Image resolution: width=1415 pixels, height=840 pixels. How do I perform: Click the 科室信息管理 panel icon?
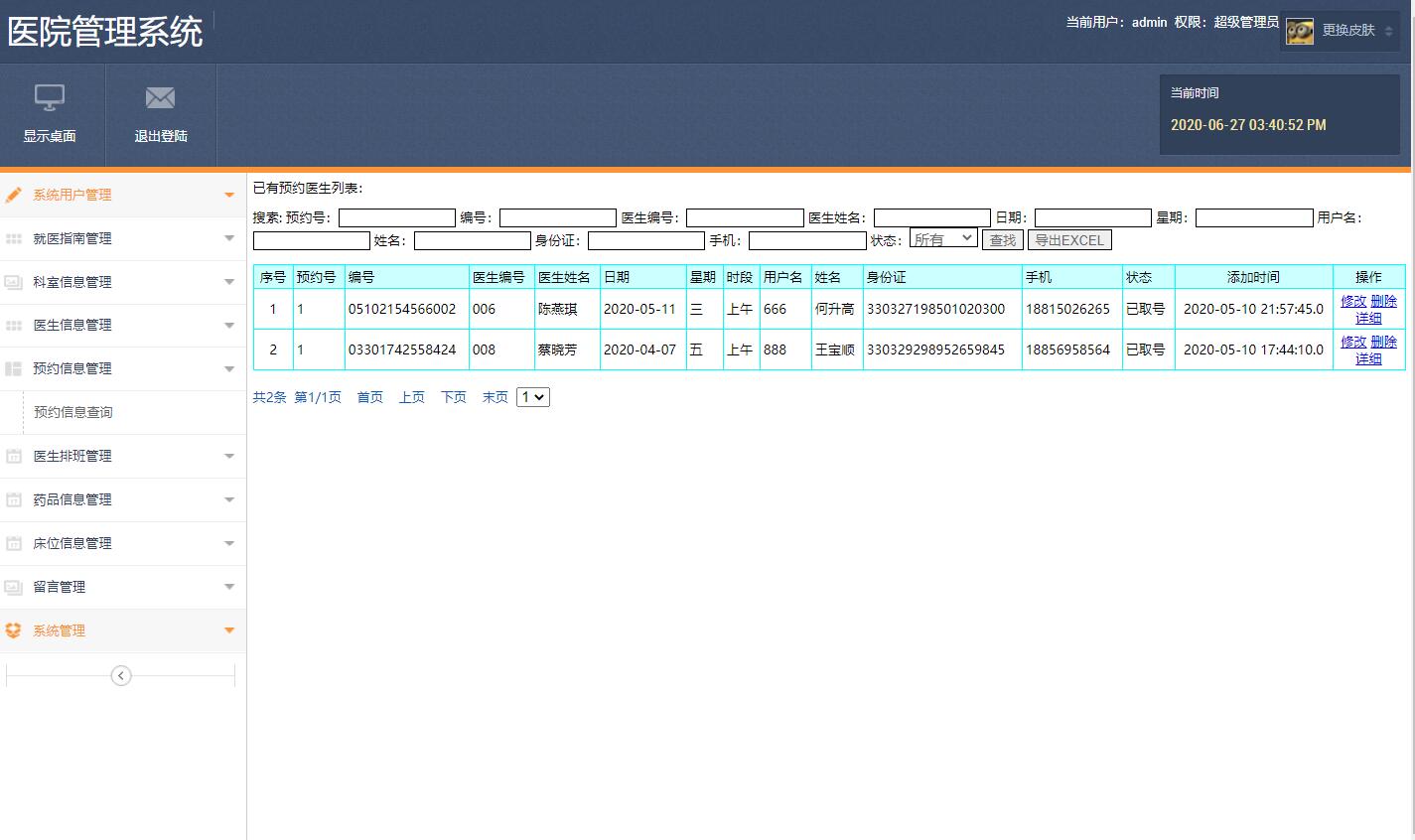[x=13, y=282]
